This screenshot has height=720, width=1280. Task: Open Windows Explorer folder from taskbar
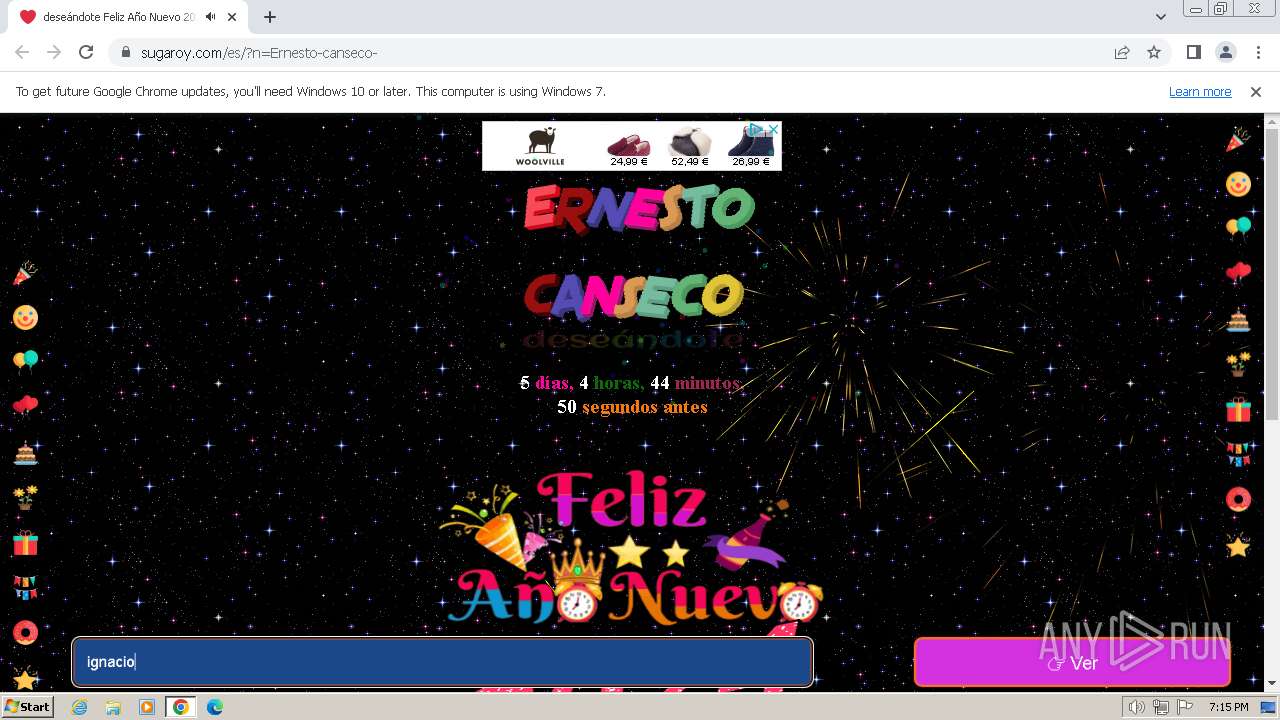(113, 707)
